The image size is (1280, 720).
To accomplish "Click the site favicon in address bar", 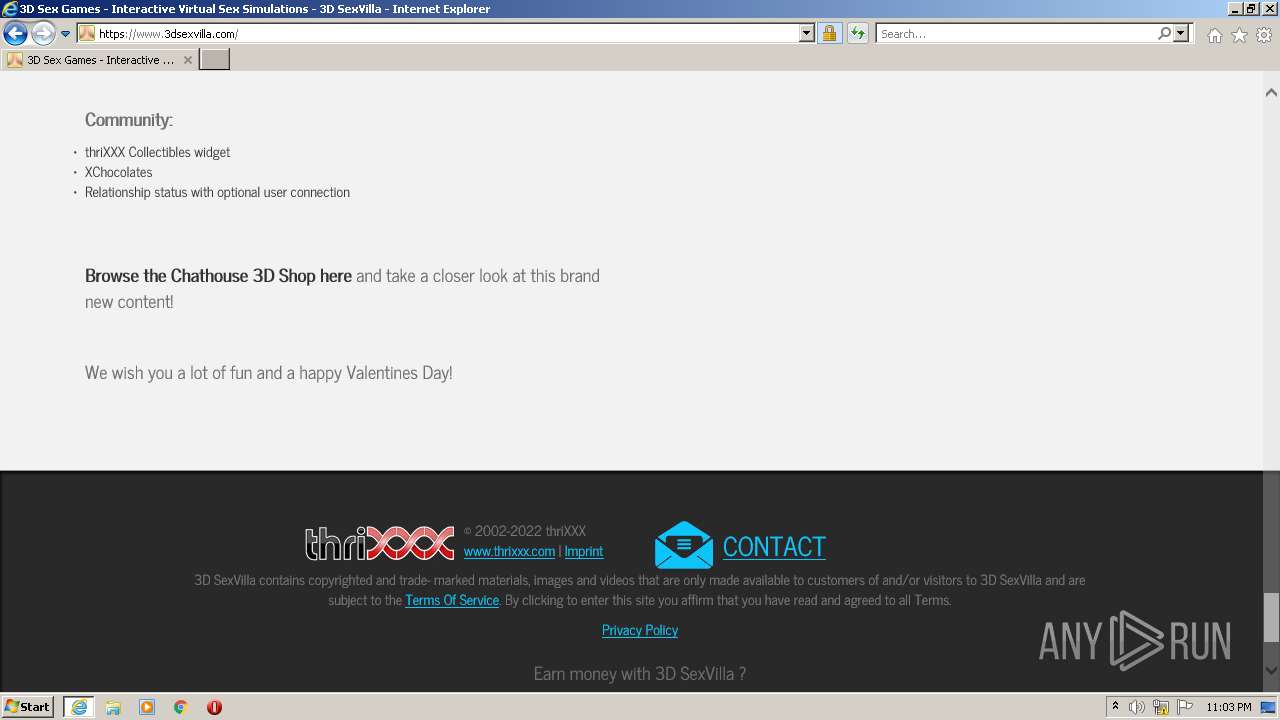I will 87,34.
